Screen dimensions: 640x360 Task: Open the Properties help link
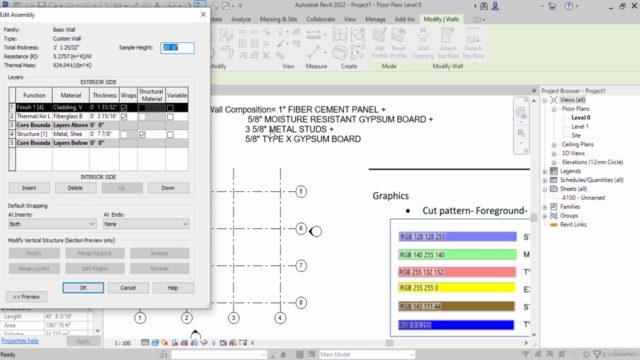[20, 341]
